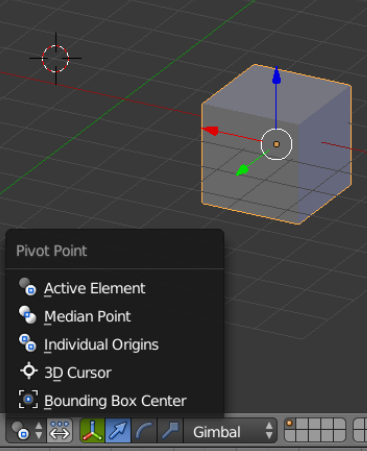
Task: Choose Bounding Box Center pivot
Action: coord(115,400)
